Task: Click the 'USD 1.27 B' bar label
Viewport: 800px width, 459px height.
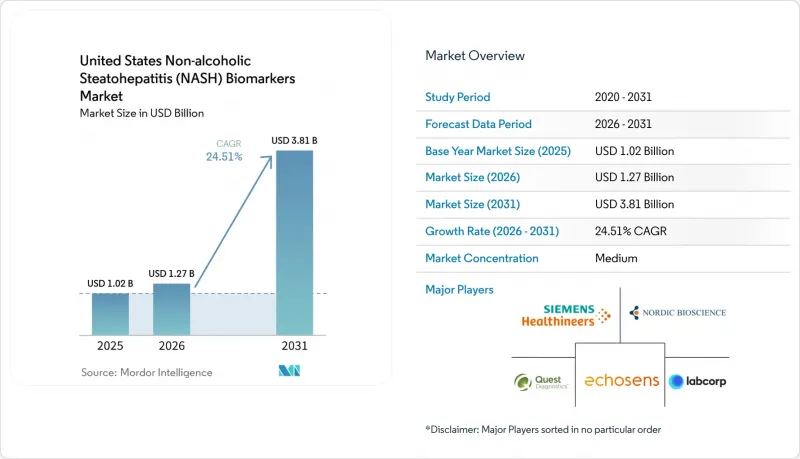Action: click(x=171, y=273)
